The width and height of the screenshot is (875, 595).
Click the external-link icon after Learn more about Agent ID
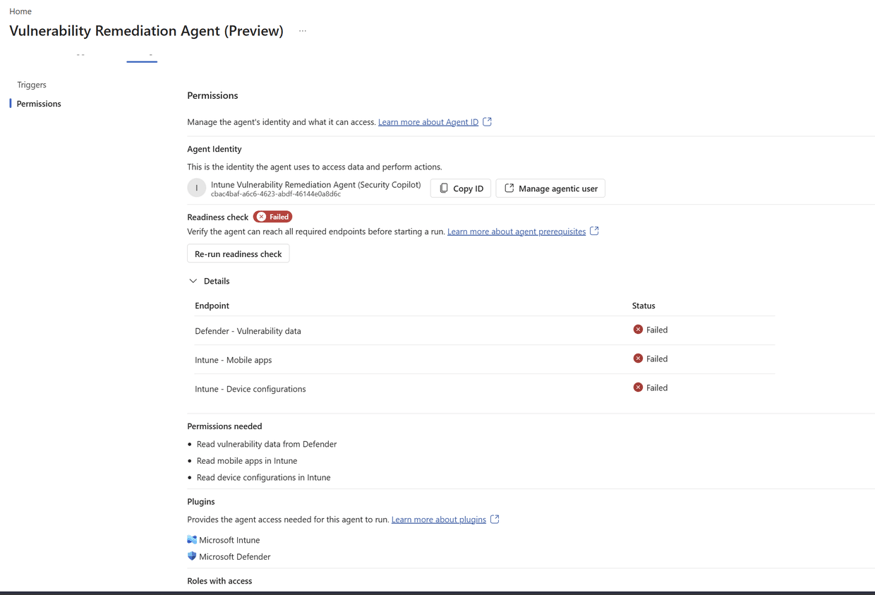[487, 122]
